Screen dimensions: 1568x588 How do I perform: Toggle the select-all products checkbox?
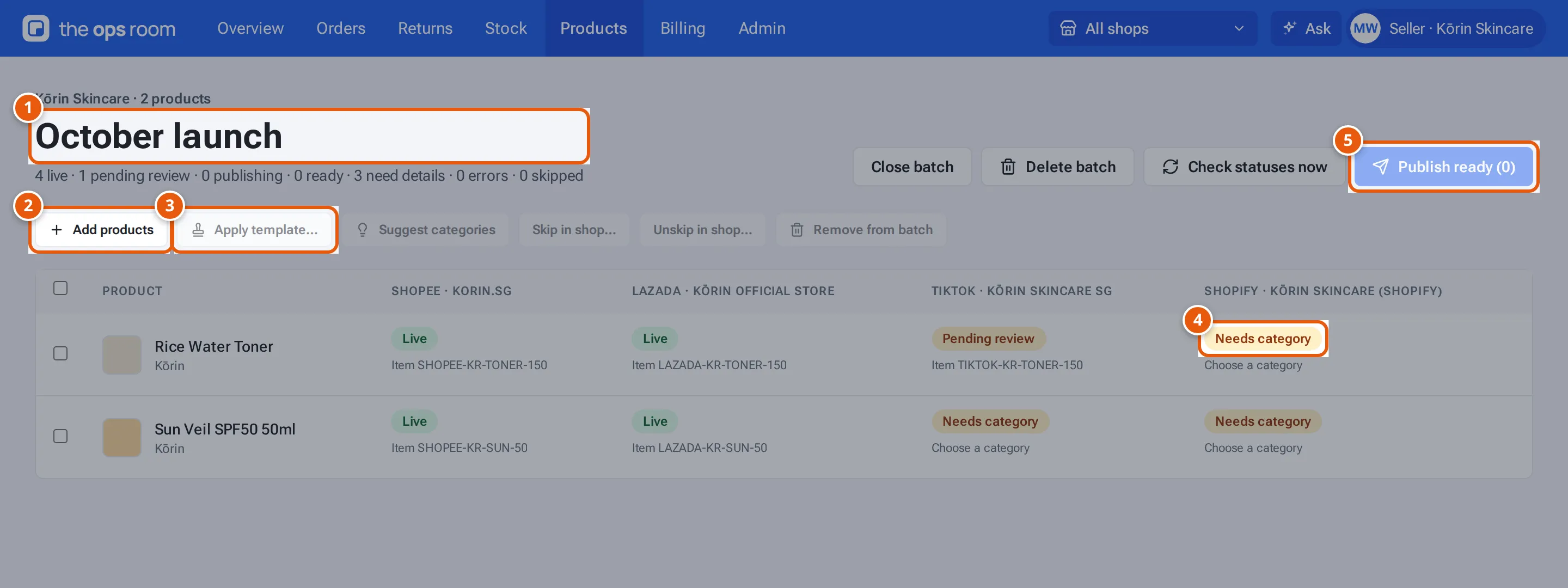tap(60, 288)
